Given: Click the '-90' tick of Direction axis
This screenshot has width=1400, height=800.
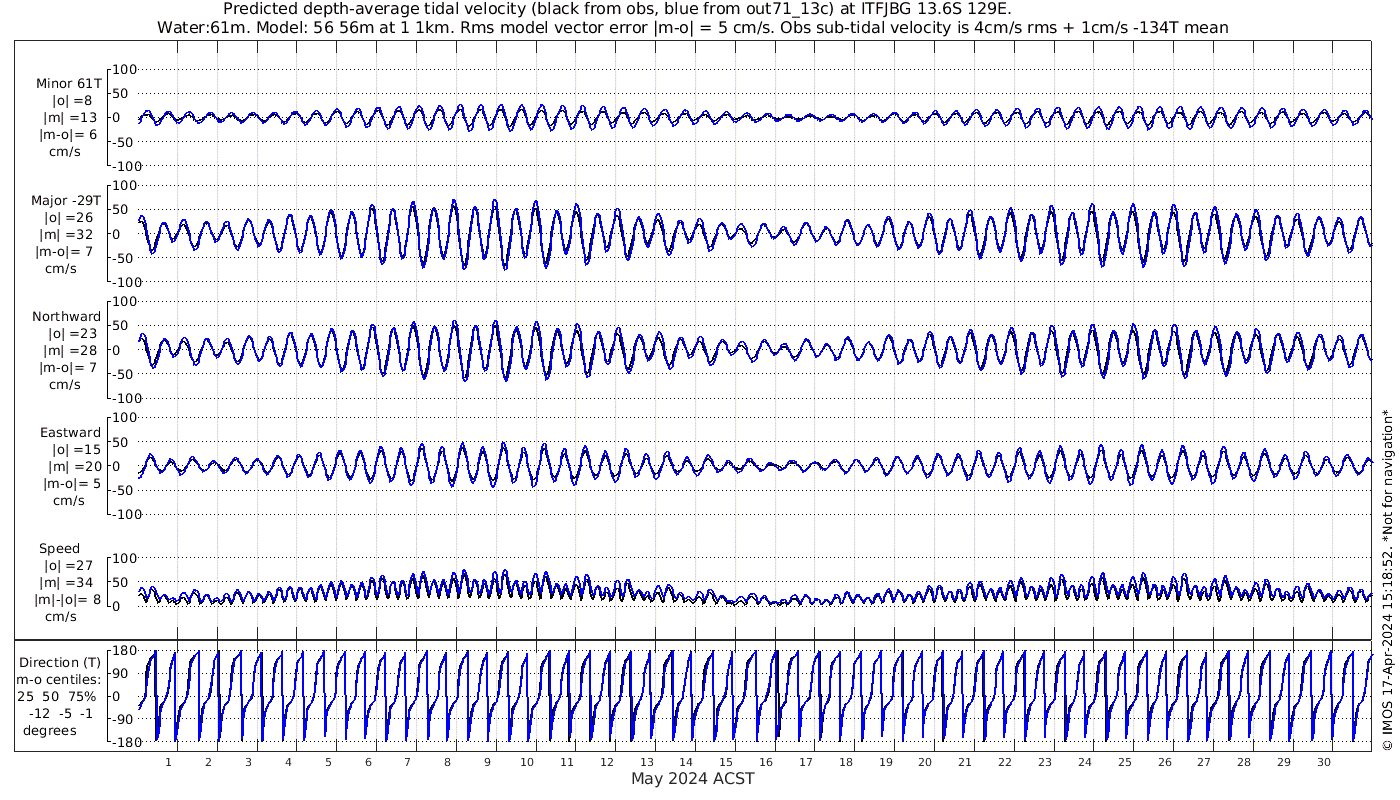Looking at the screenshot, I should (124, 719).
